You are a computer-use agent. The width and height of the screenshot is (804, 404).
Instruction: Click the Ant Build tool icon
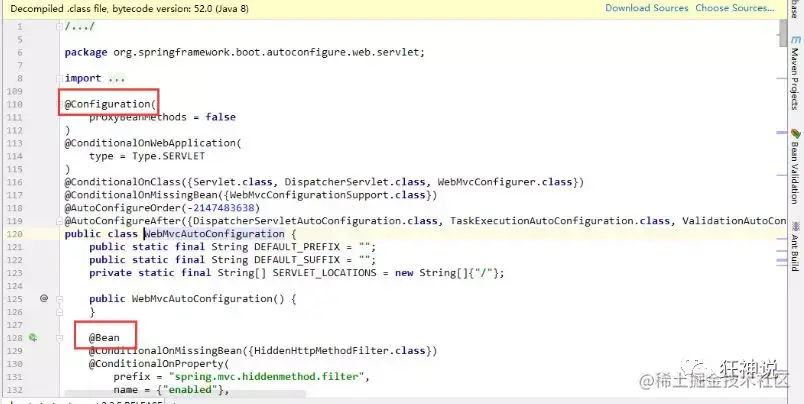795,227
